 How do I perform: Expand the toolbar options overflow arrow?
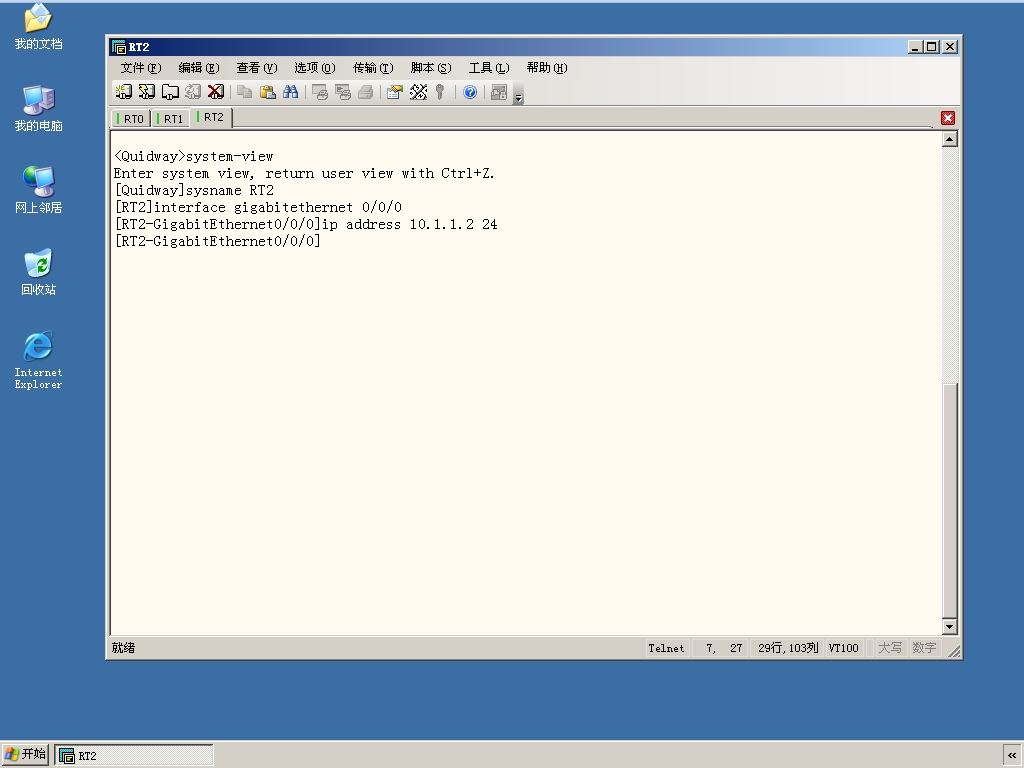[x=519, y=98]
